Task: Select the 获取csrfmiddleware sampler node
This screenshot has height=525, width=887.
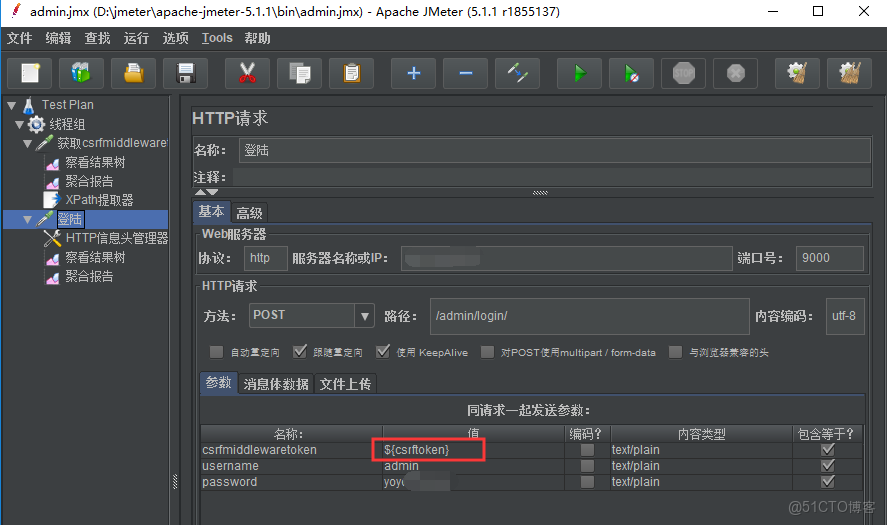Action: click(x=112, y=143)
